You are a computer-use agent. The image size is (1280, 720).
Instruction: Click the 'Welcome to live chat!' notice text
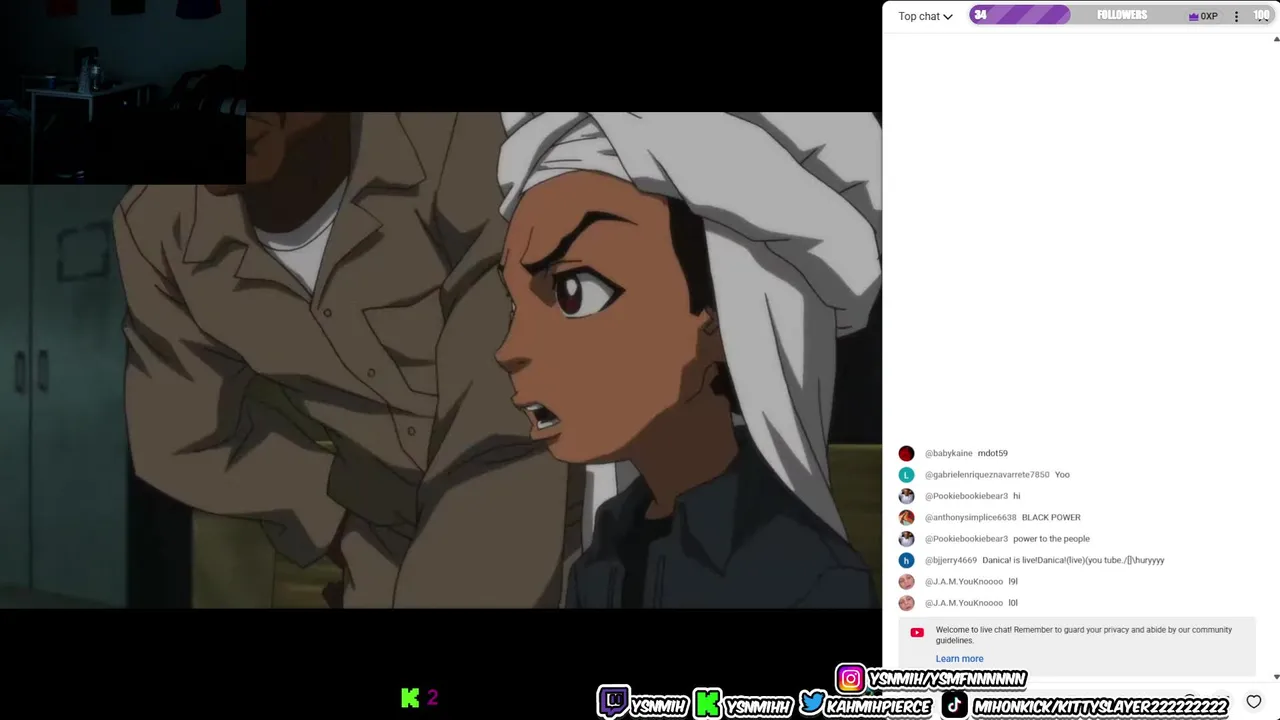1083,635
